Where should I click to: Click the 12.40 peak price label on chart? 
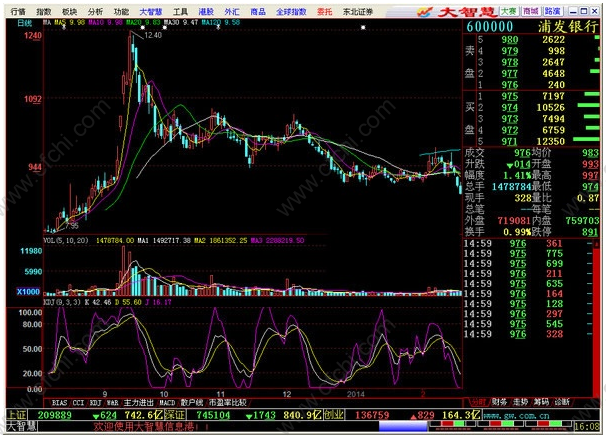(x=153, y=35)
